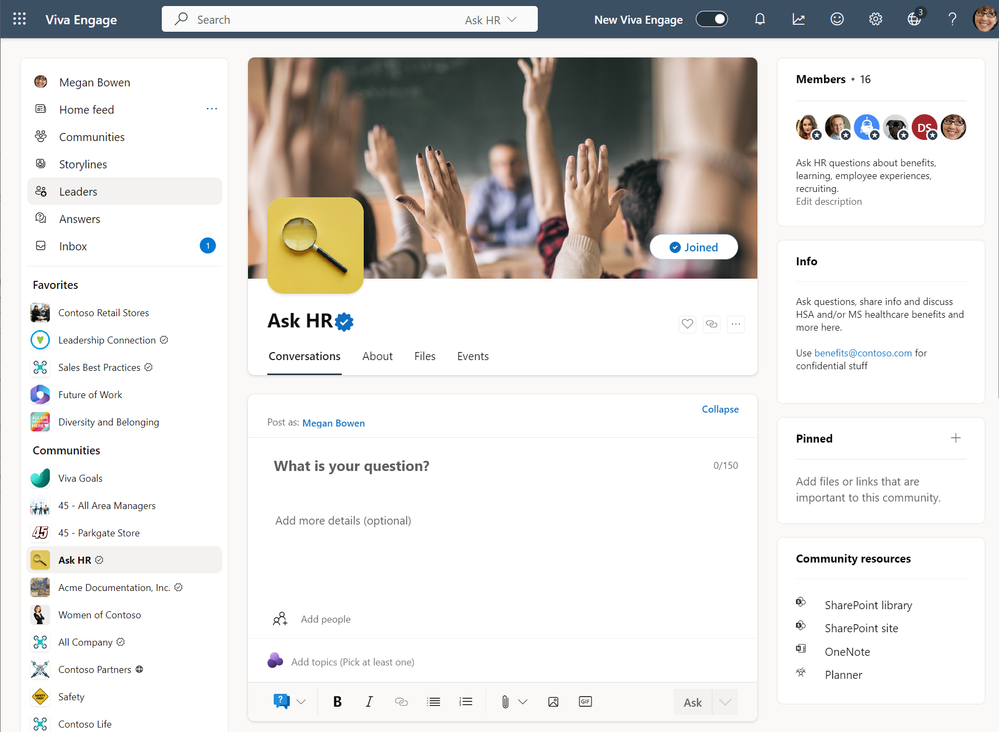This screenshot has height=732, width=999.
Task: Favorite the Ask HR community heart icon
Action: (687, 324)
